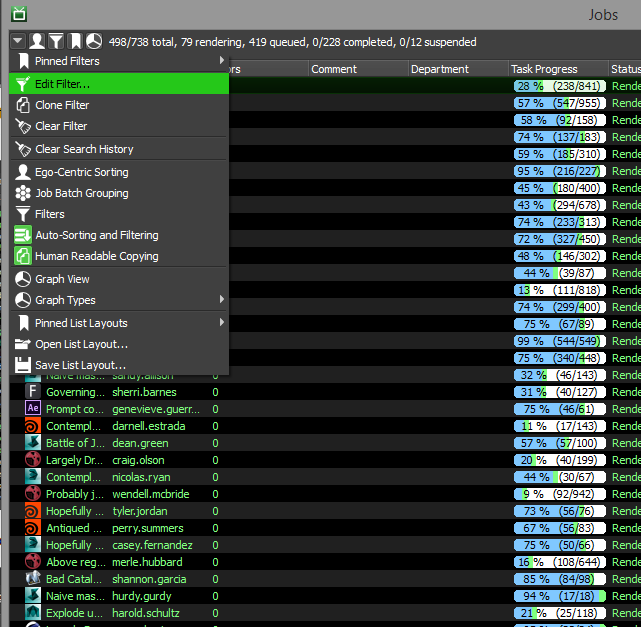Open the toolbar dropdown arrow menu

coord(18,41)
